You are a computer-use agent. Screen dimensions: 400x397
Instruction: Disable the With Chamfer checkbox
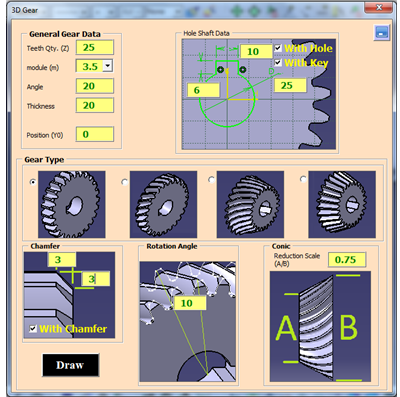pos(33,329)
